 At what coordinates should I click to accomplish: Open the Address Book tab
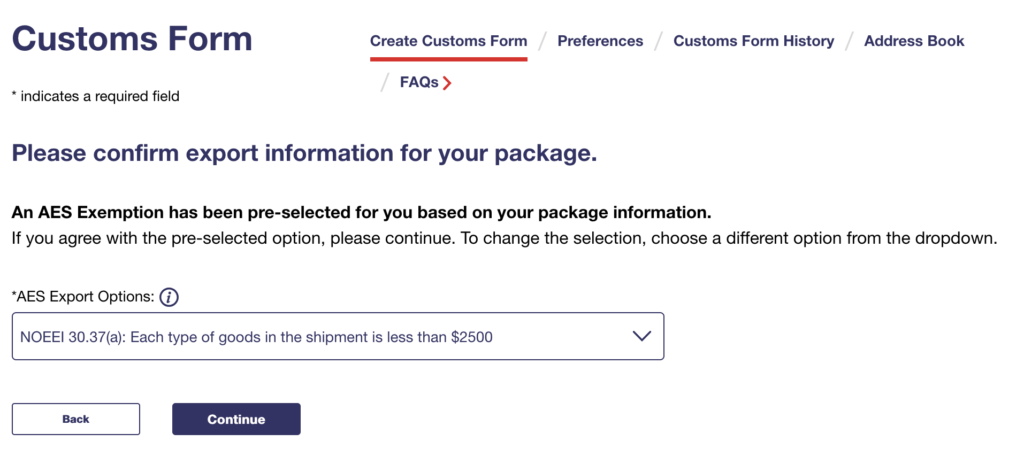pyautogui.click(x=914, y=41)
